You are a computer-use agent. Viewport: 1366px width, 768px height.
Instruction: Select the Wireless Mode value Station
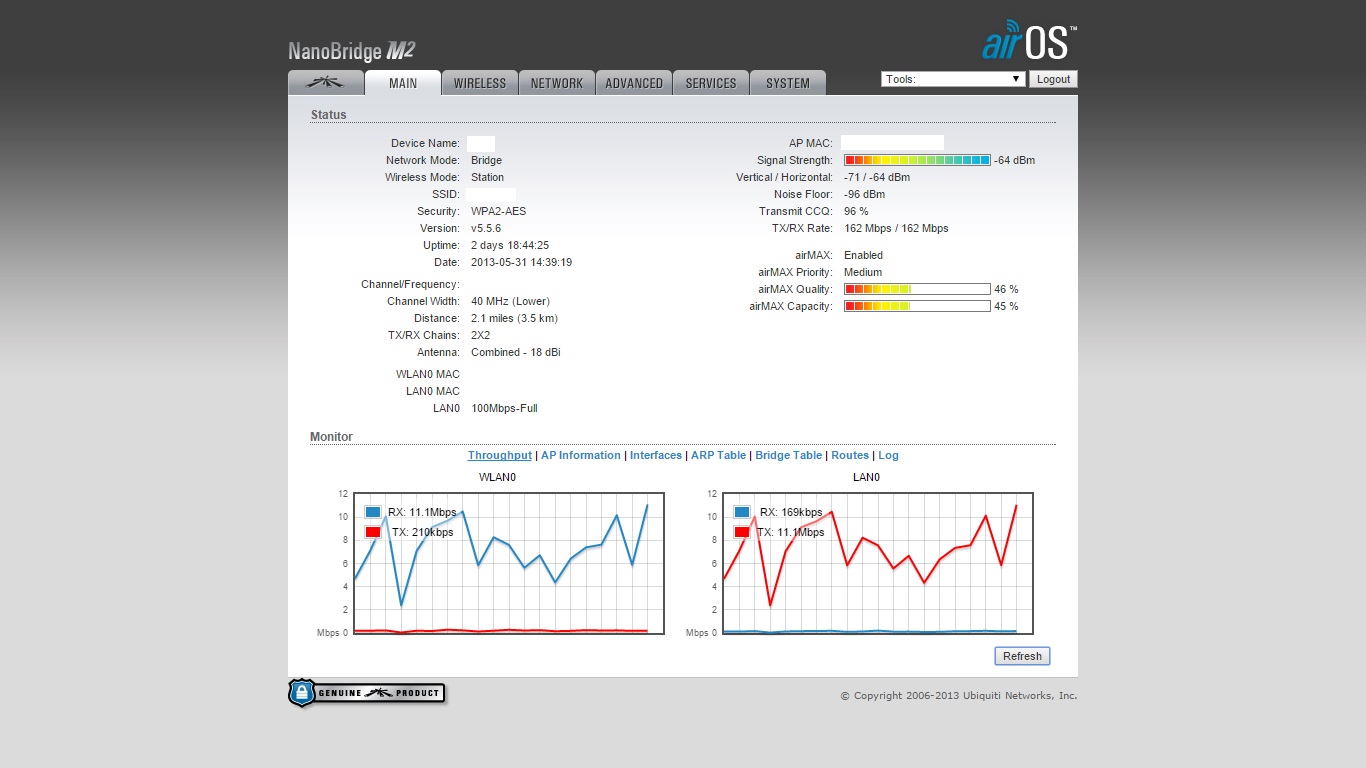(x=488, y=177)
